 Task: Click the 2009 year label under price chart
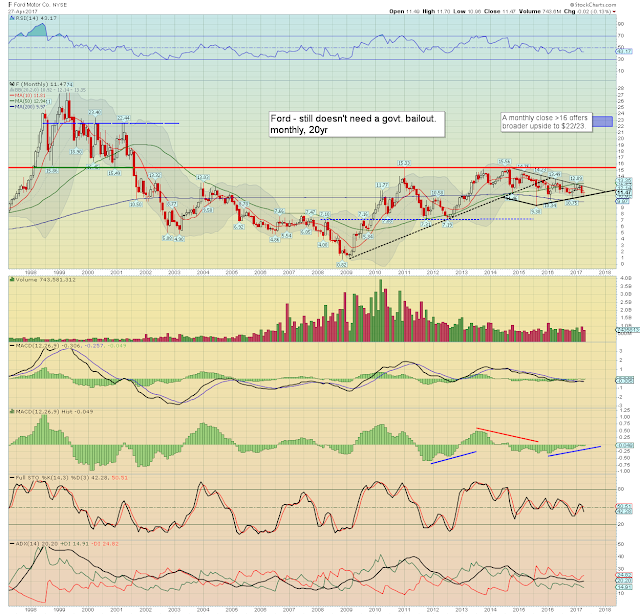347,272
